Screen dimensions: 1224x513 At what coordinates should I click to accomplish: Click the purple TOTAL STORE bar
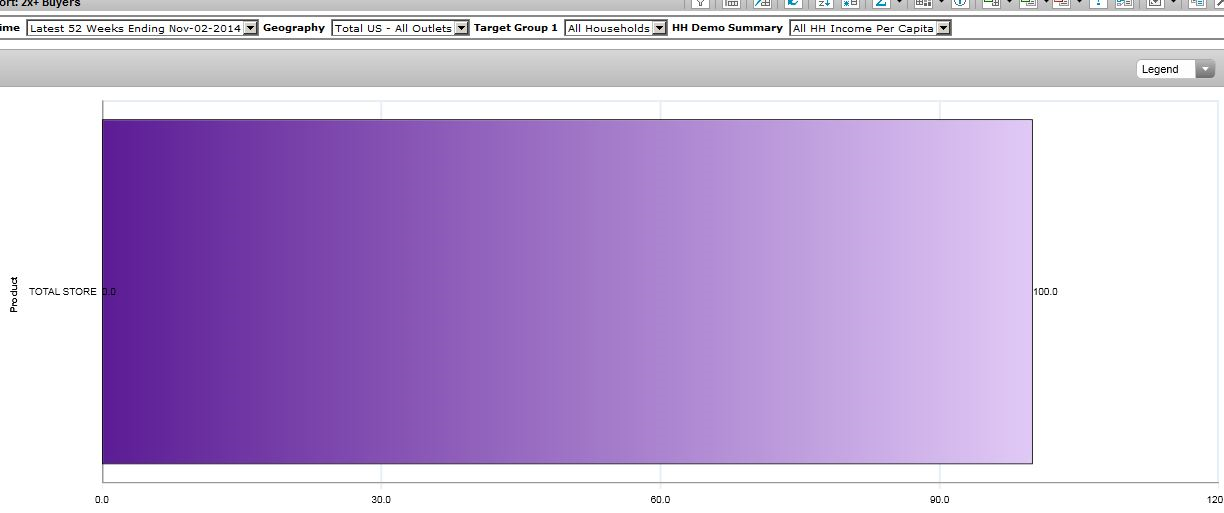point(566,291)
